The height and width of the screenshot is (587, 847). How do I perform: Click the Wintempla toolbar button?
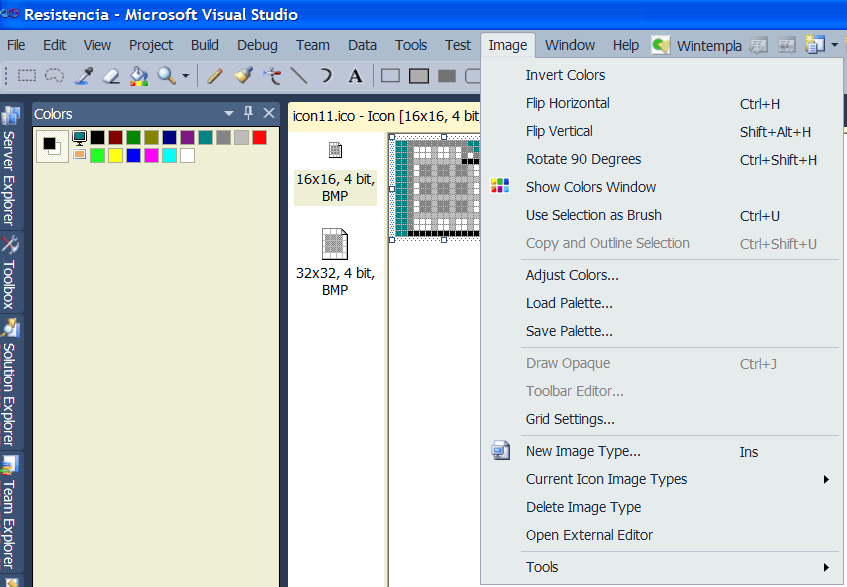(697, 46)
